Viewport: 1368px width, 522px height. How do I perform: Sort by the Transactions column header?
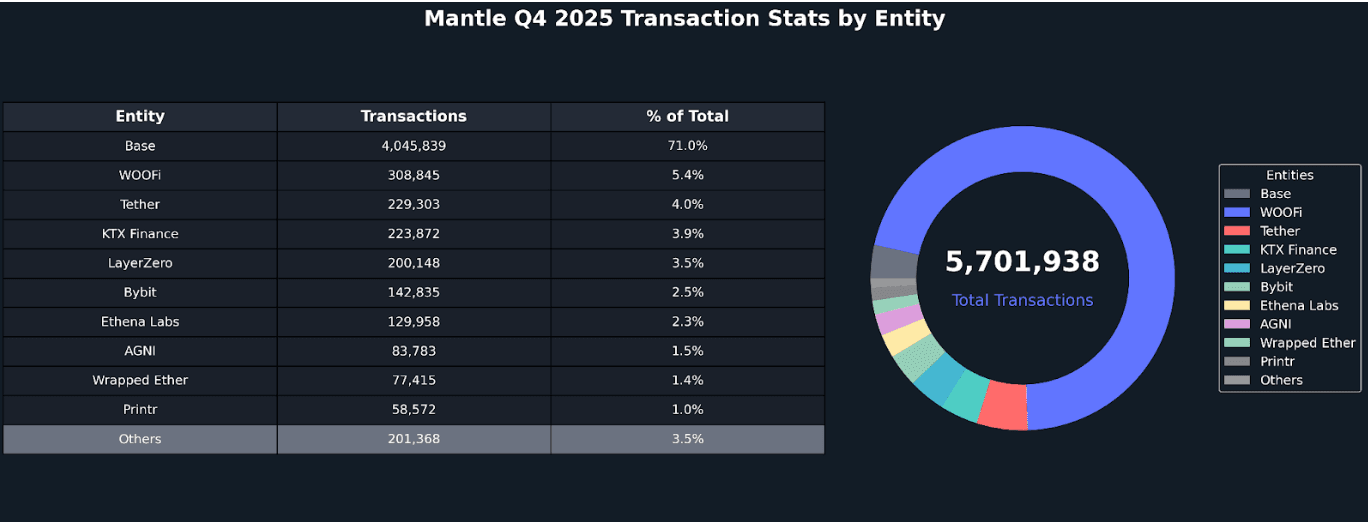414,116
